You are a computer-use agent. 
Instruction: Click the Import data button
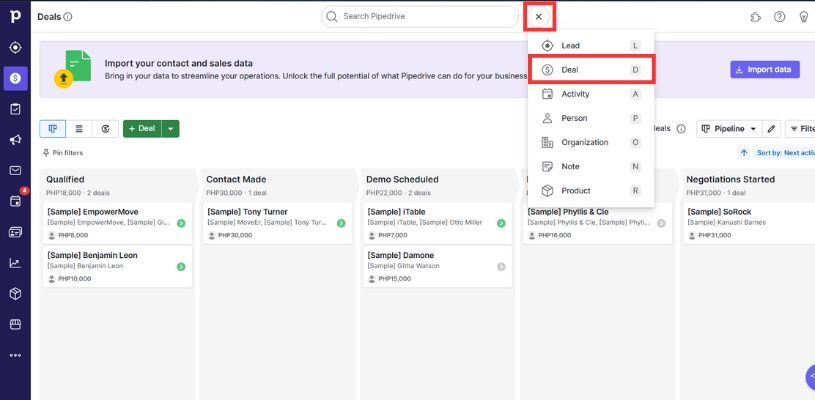pyautogui.click(x=765, y=70)
